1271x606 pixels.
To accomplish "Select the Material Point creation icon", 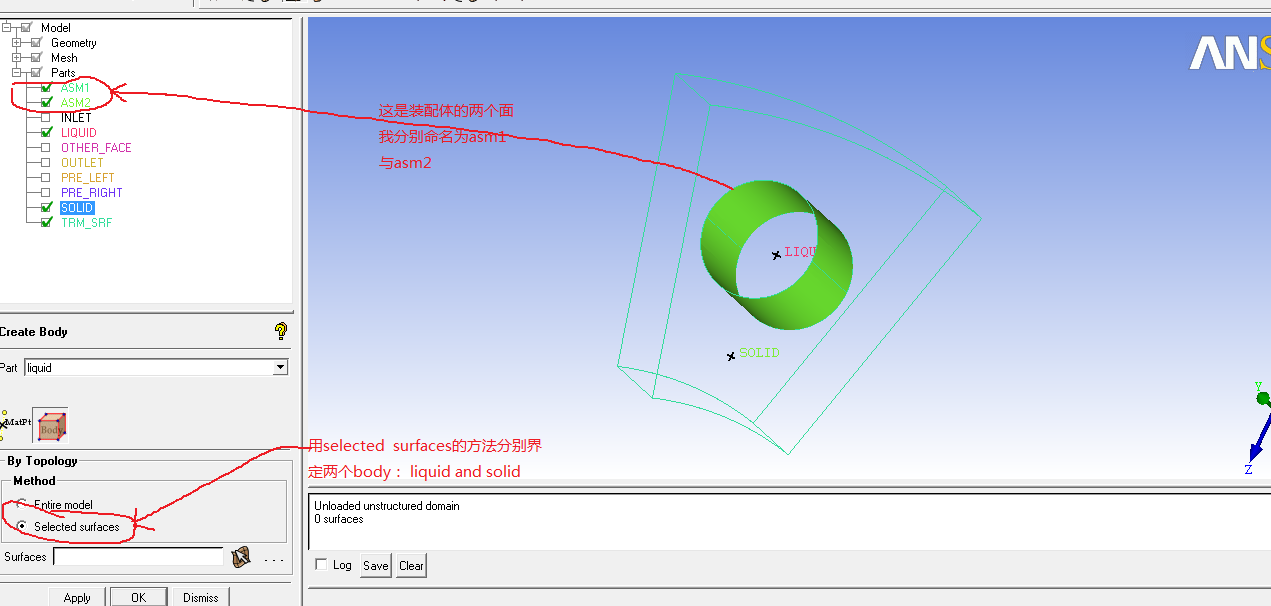I will (x=12, y=424).
